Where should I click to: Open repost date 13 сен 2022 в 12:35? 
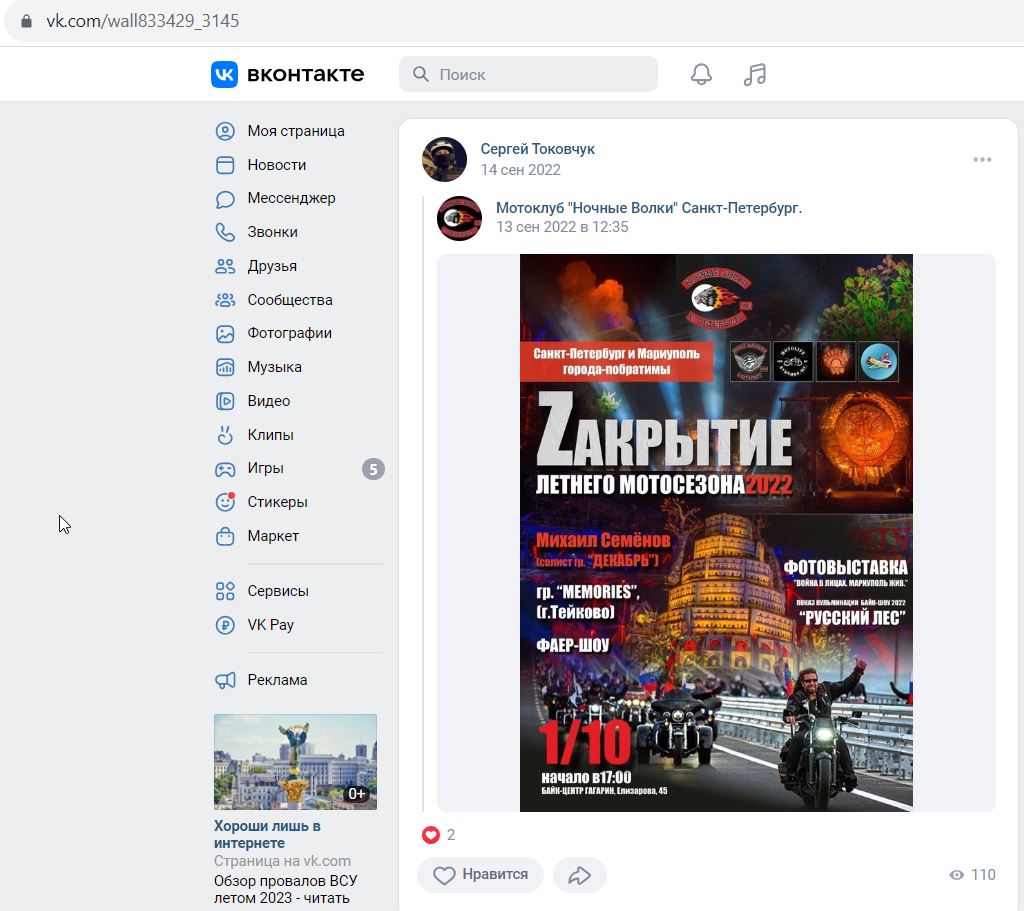tap(562, 227)
